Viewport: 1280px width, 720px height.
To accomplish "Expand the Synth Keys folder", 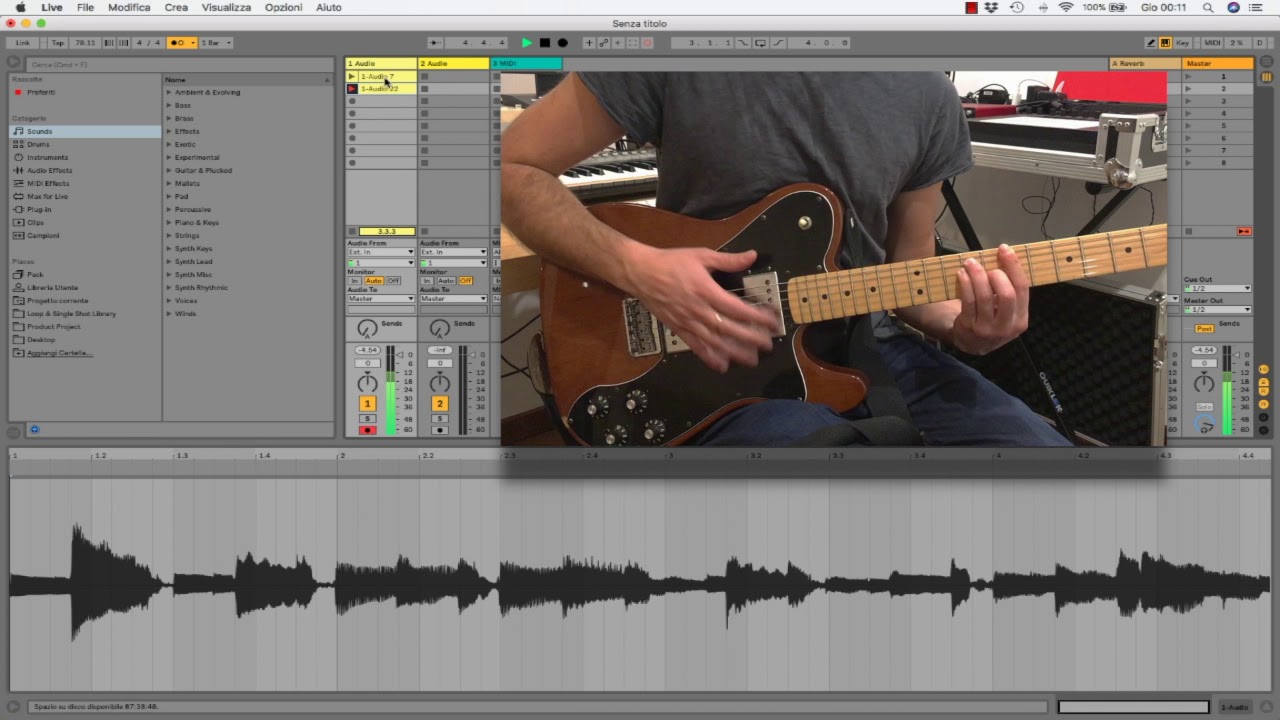I will coord(169,248).
